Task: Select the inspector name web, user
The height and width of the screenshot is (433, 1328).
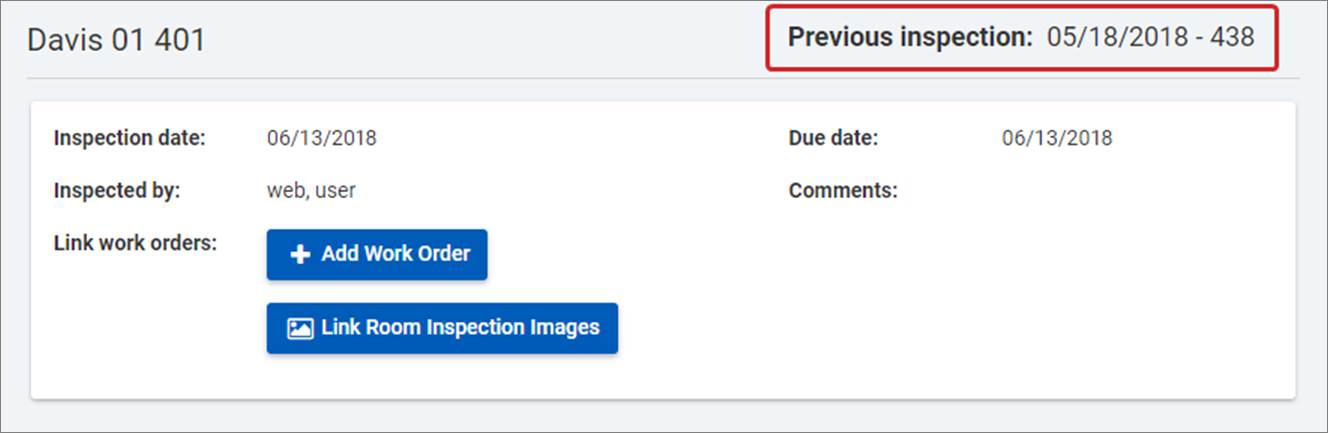Action: 311,190
